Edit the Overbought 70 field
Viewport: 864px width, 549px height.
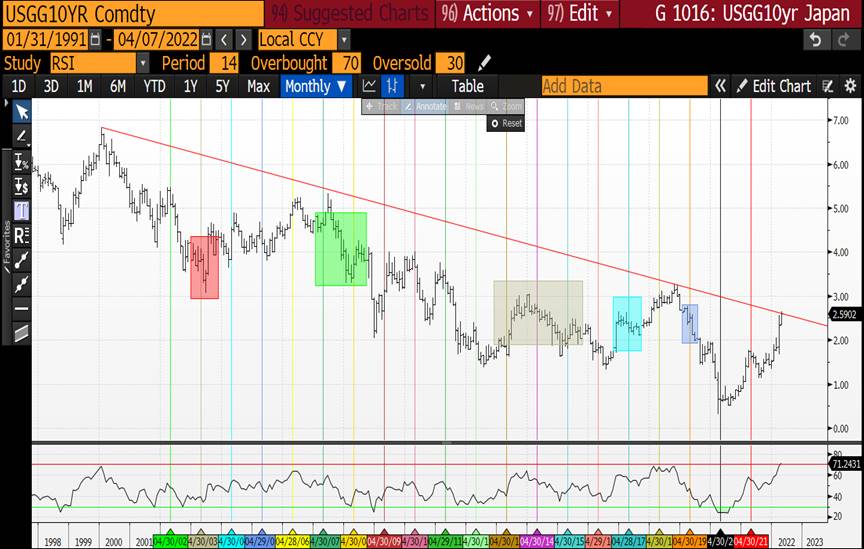[347, 63]
